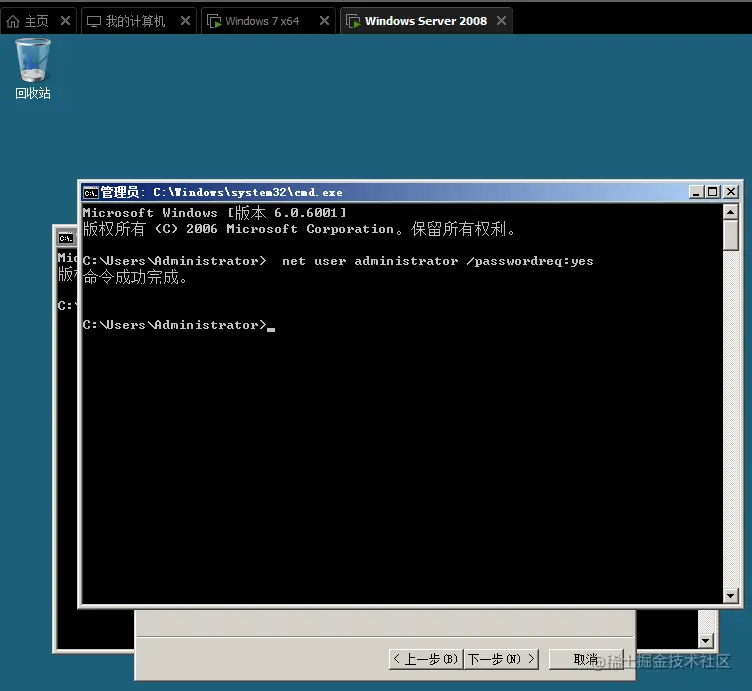Click the 回收站 label under the recycle bin
This screenshot has width=752, height=691.
[x=33, y=93]
